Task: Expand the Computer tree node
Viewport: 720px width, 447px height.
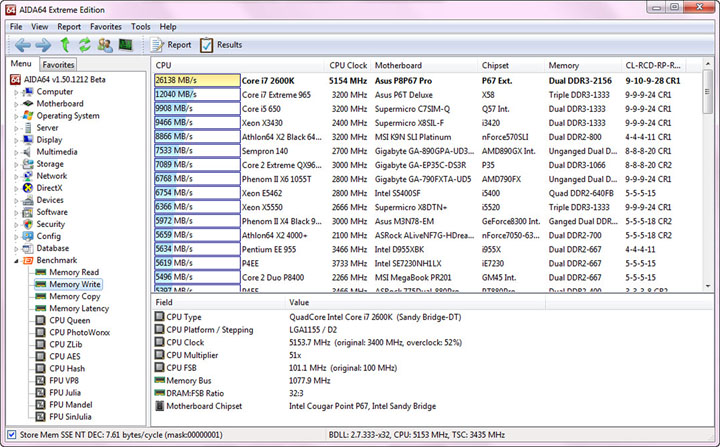Action: click(x=16, y=92)
